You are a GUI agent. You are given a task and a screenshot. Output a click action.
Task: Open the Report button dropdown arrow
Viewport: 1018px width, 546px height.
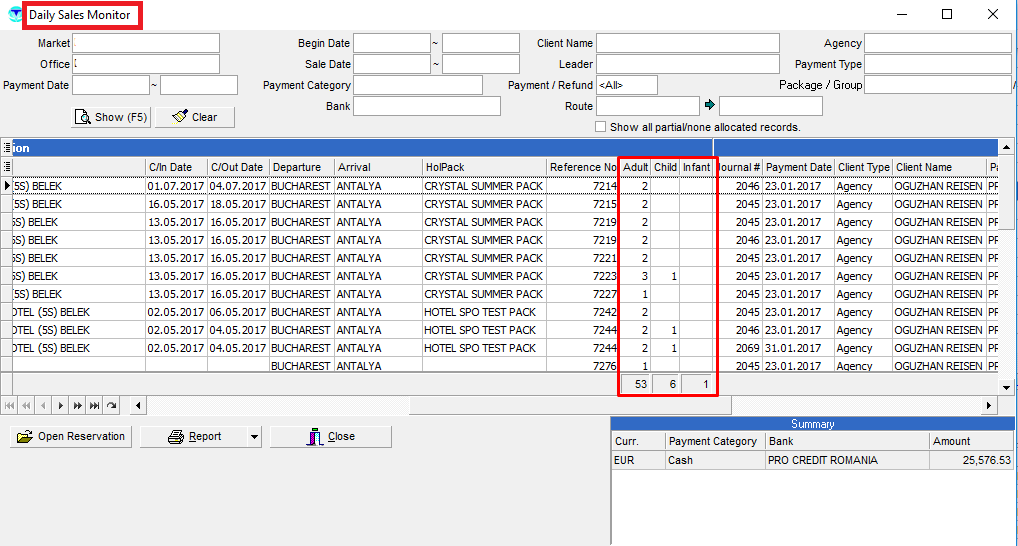pyautogui.click(x=254, y=437)
